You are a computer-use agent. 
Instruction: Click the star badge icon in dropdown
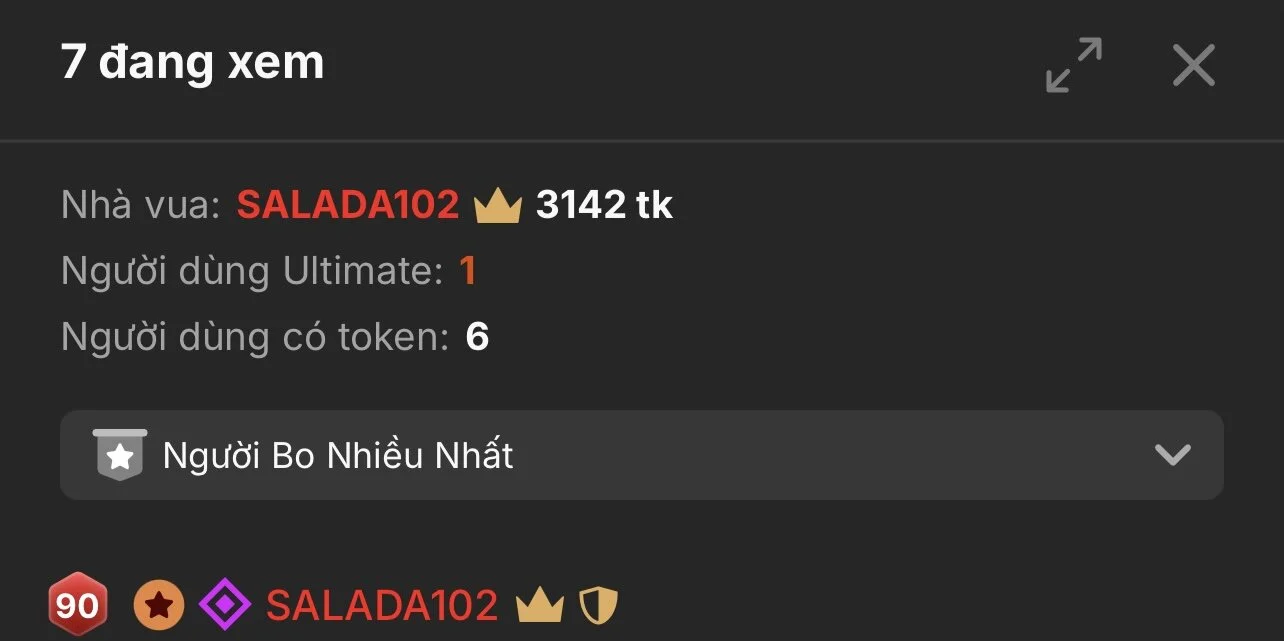(x=120, y=455)
